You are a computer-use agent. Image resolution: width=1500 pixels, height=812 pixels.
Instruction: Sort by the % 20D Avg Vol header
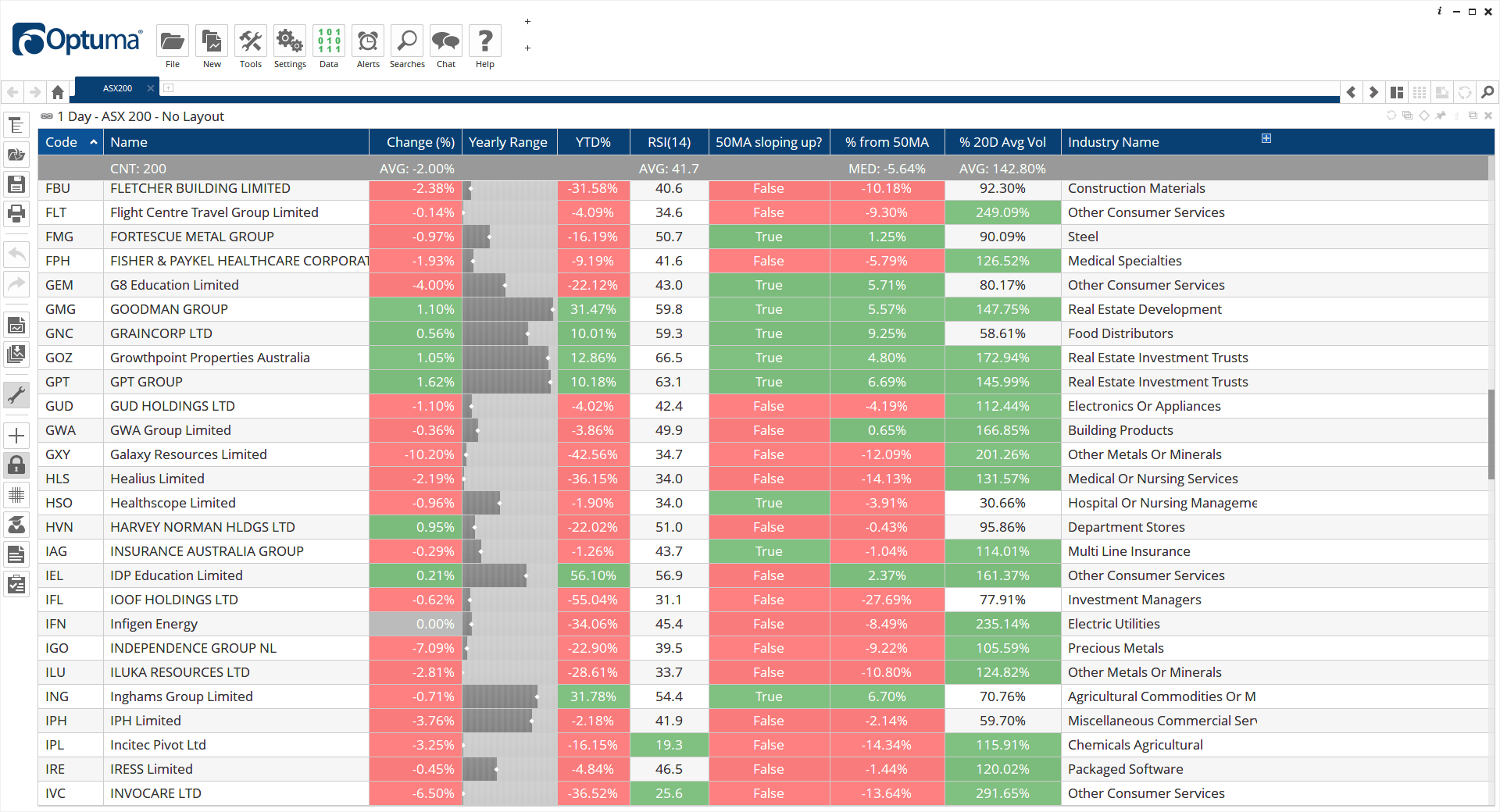(1003, 142)
